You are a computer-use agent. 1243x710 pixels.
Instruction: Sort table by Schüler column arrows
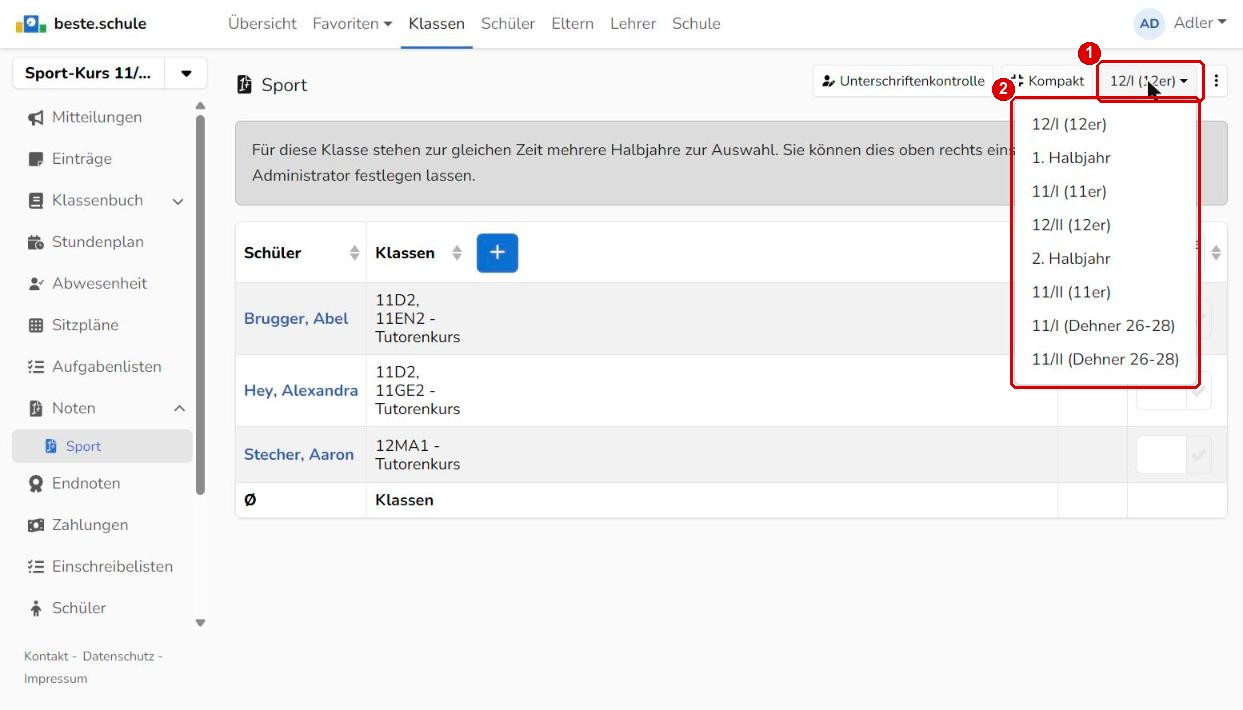[354, 254]
